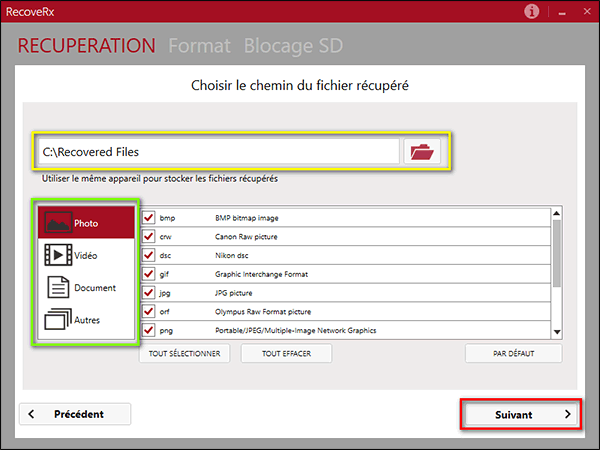Select the Photo category
Screen dimensions: 600x450
(86, 223)
